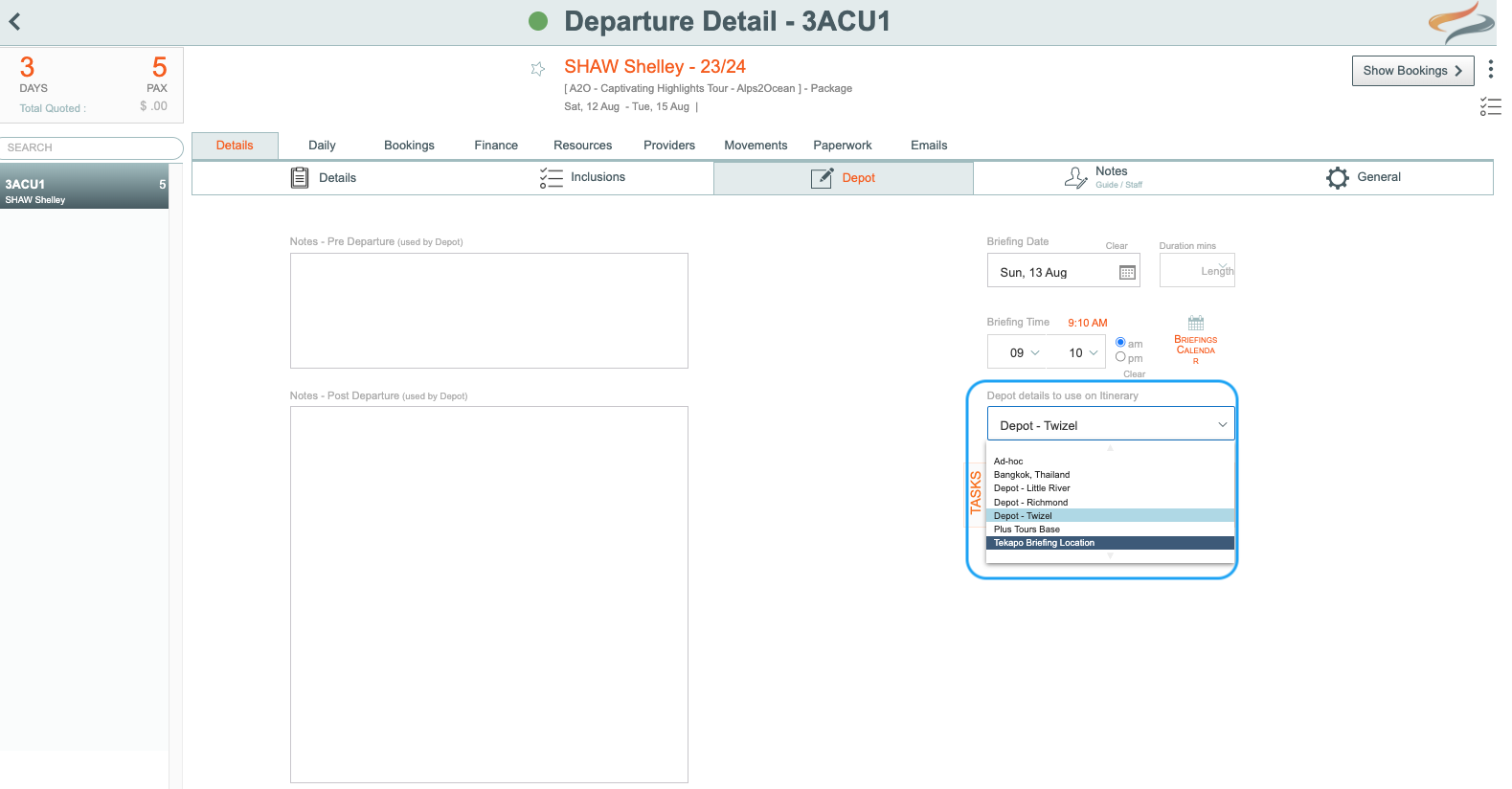Image resolution: width=1512 pixels, height=789 pixels.
Task: Click into the SEARCH field
Action: pos(92,147)
